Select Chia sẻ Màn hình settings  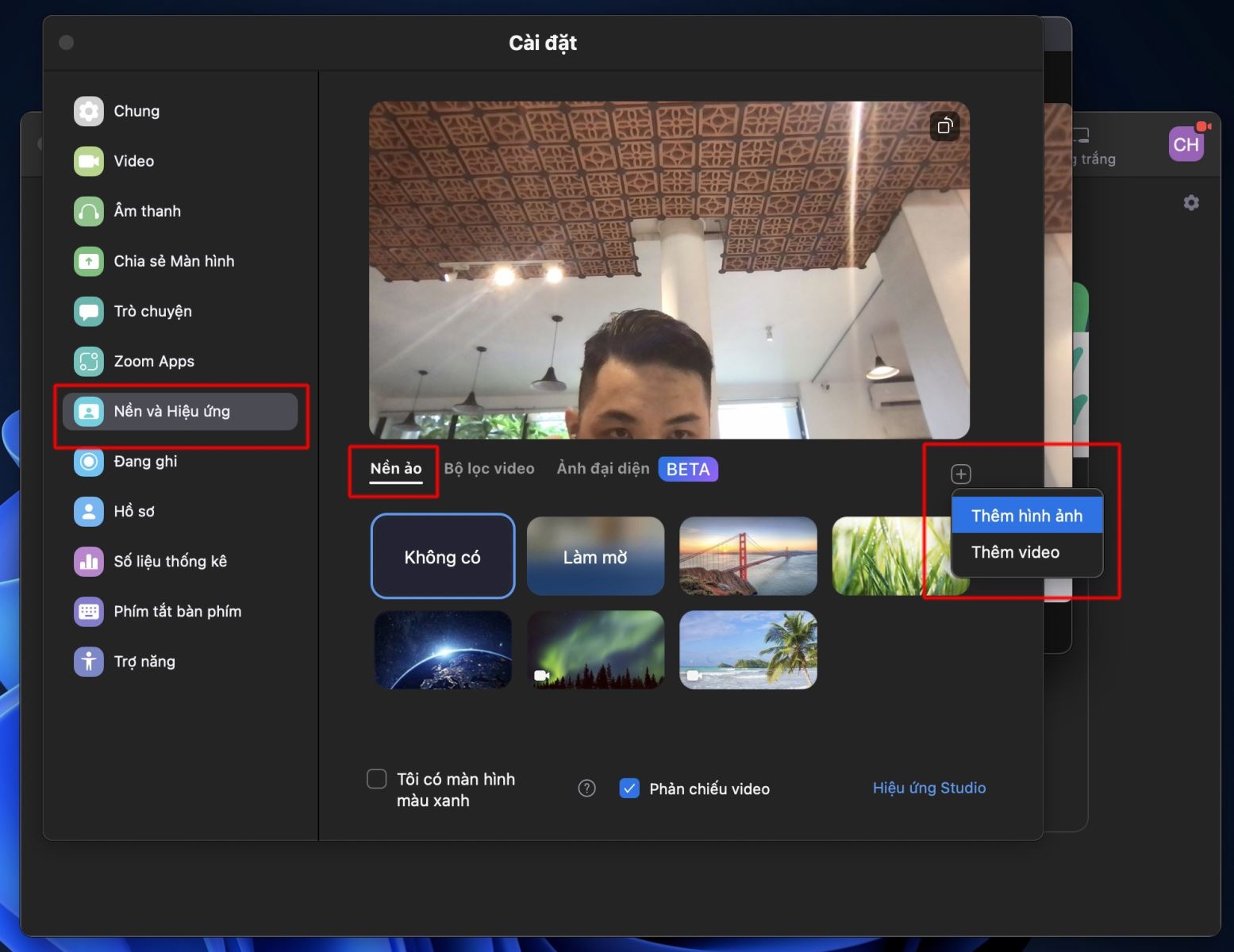coord(173,261)
